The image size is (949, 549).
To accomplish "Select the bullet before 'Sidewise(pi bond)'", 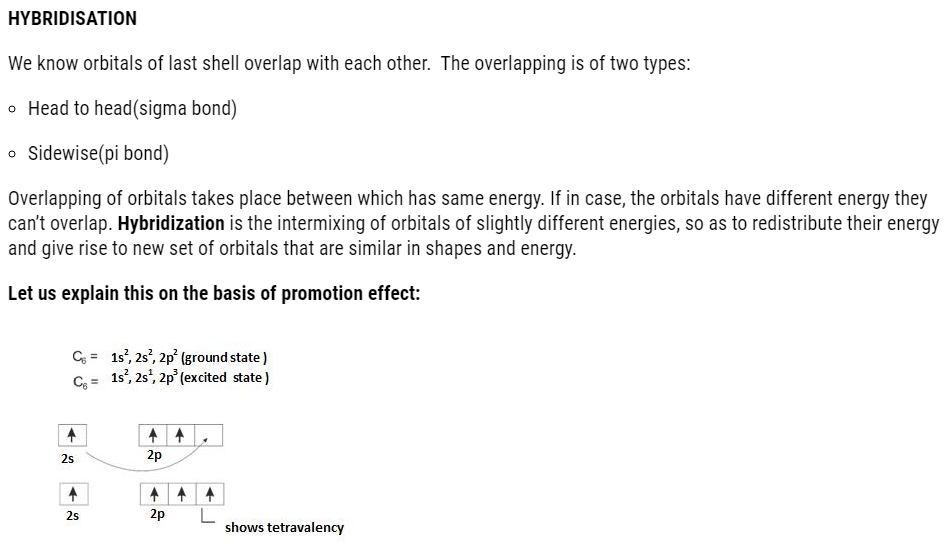I will click(13, 154).
